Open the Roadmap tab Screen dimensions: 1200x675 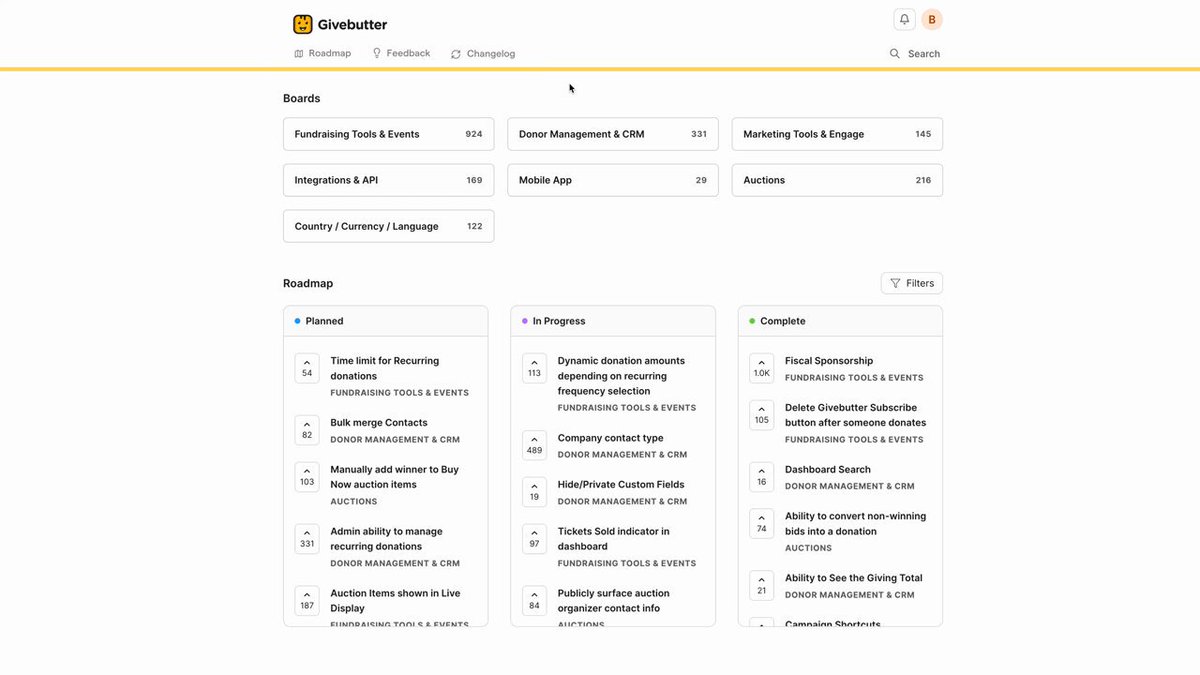323,53
